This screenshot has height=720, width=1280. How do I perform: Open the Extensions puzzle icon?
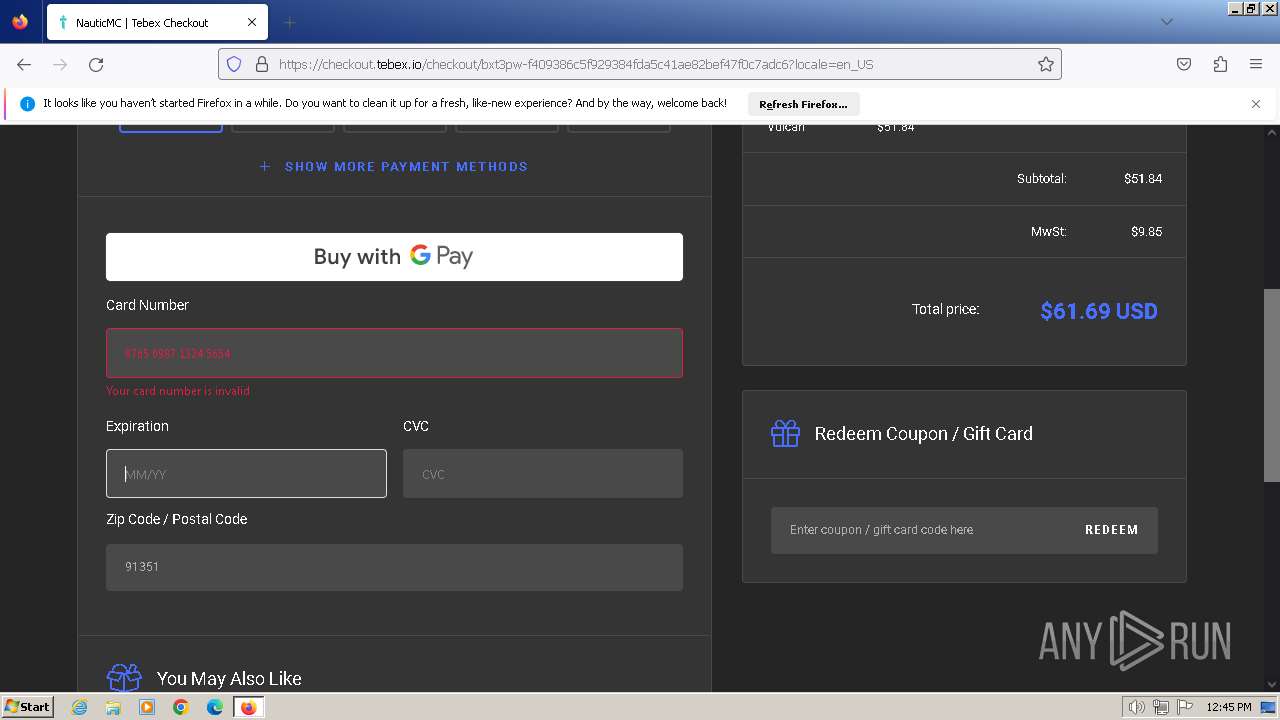coord(1220,64)
